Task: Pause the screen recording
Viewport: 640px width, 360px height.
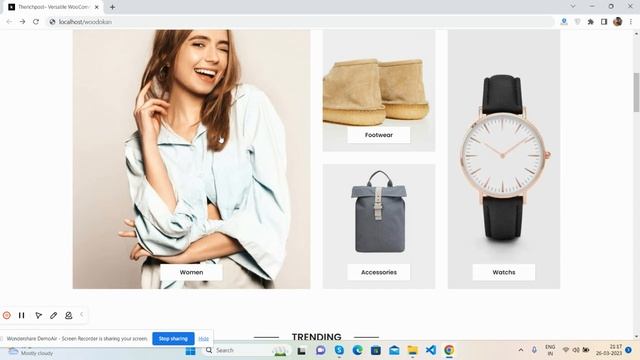Action: pos(22,315)
